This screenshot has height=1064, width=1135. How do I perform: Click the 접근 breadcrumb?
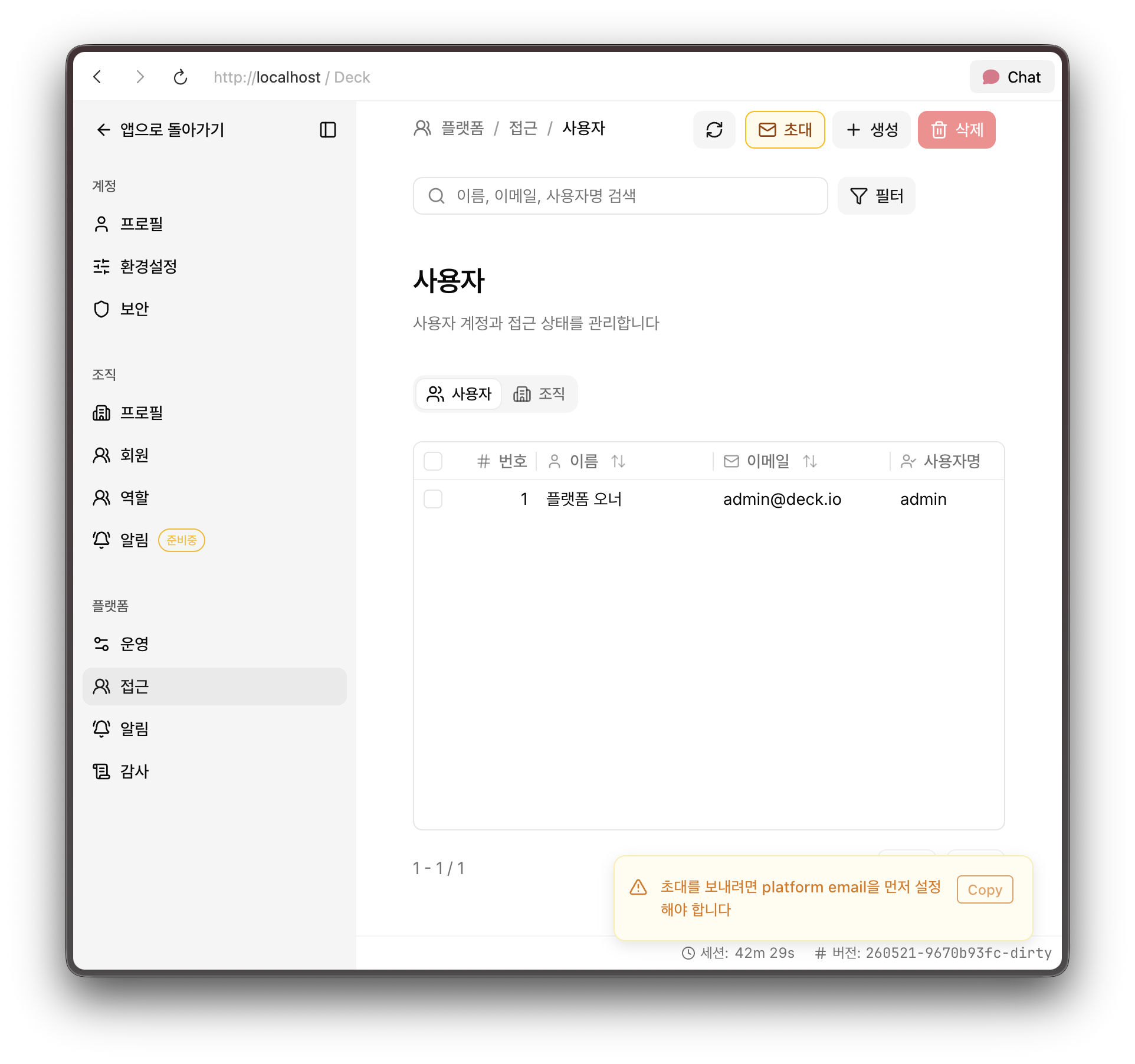coord(523,129)
